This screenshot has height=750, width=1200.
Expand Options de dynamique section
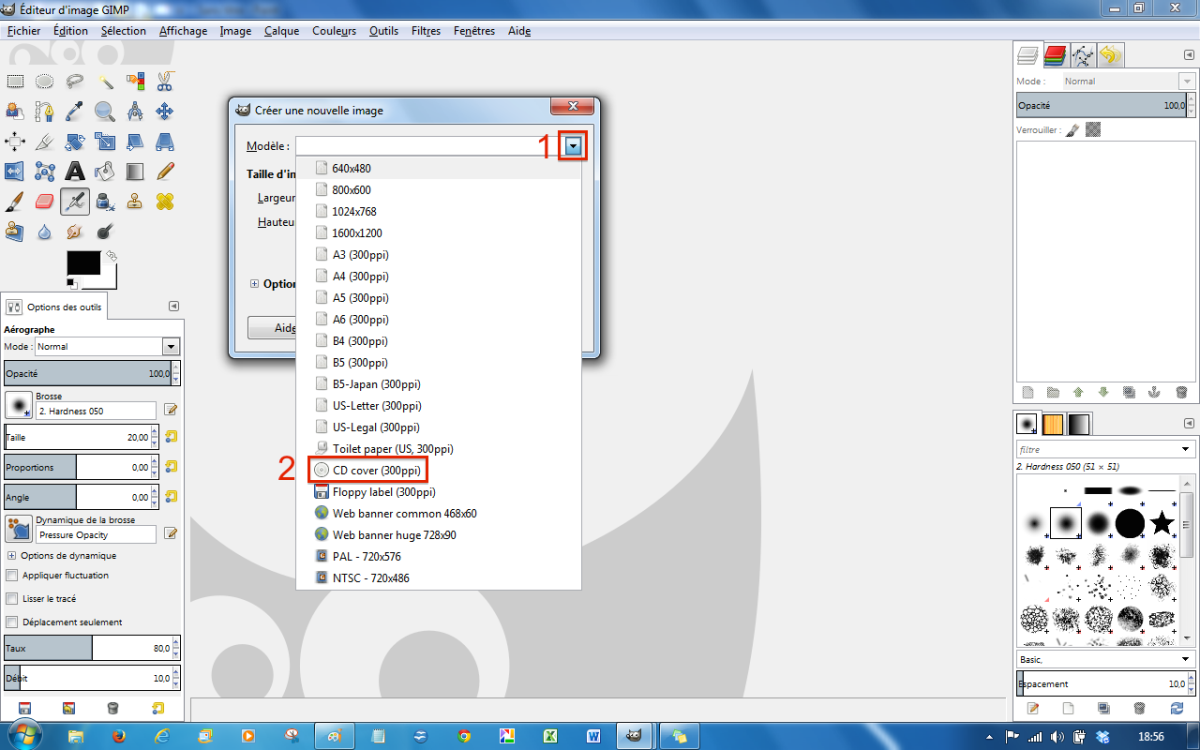(11, 555)
